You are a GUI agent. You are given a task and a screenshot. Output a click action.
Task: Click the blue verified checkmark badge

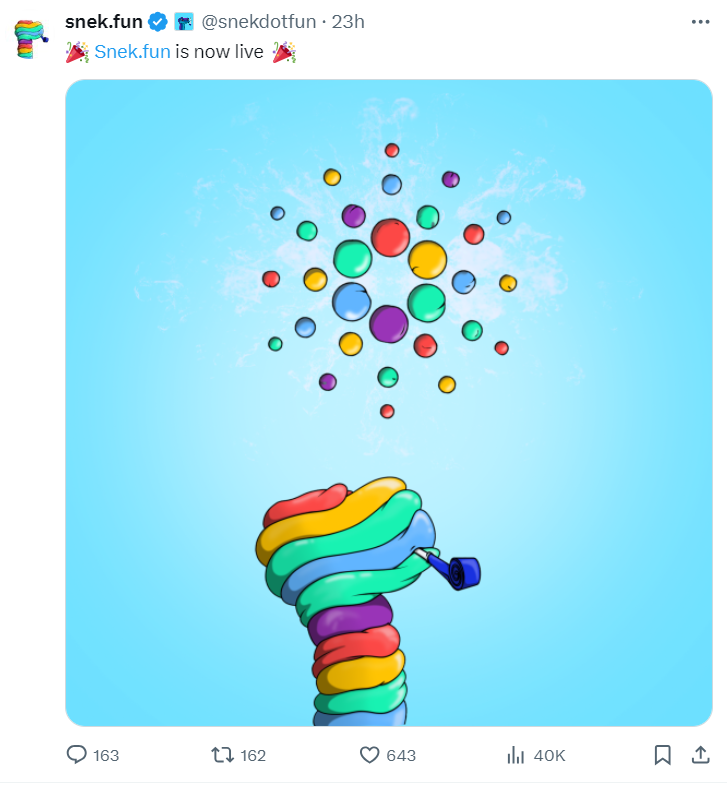[158, 22]
